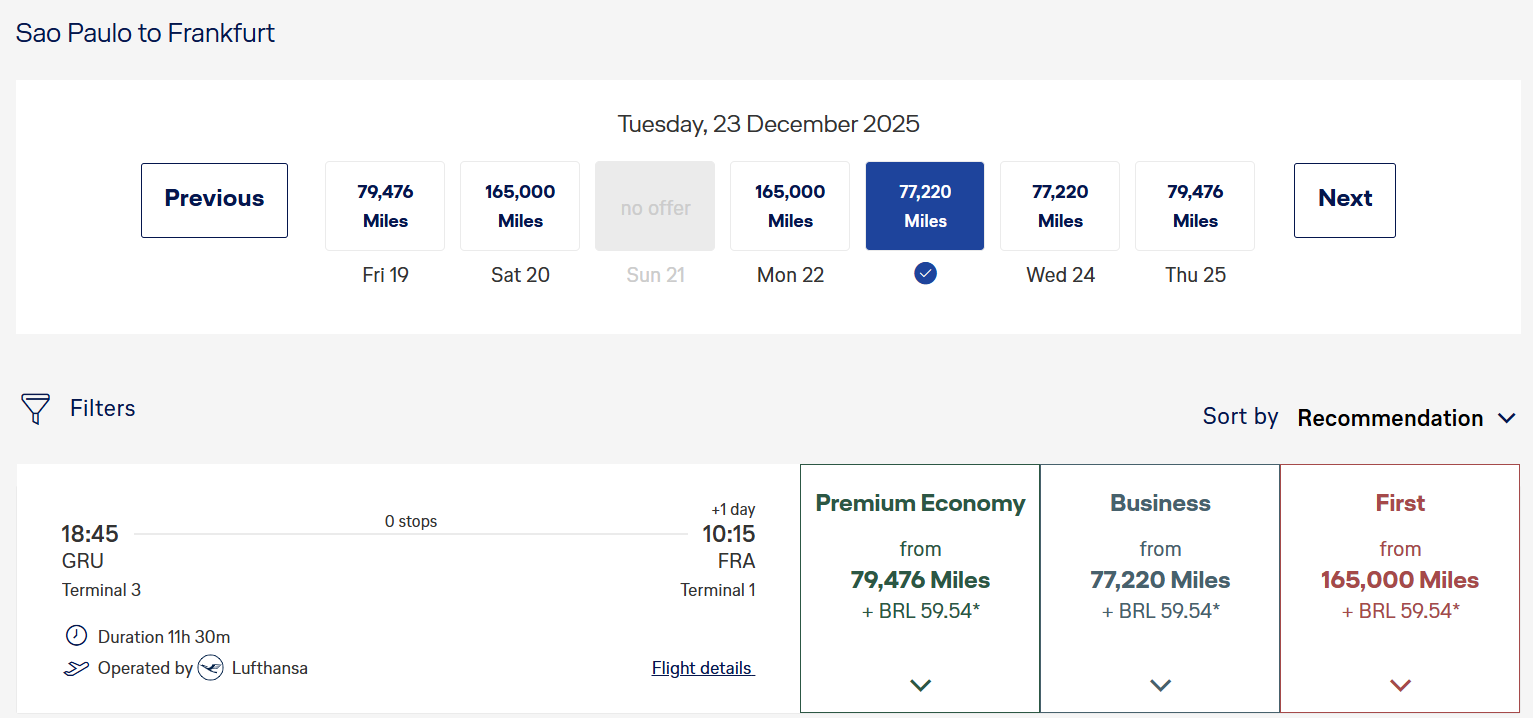The image size is (1533, 718).
Task: Open the Sort by Recommendation dropdown
Action: coord(1406,418)
